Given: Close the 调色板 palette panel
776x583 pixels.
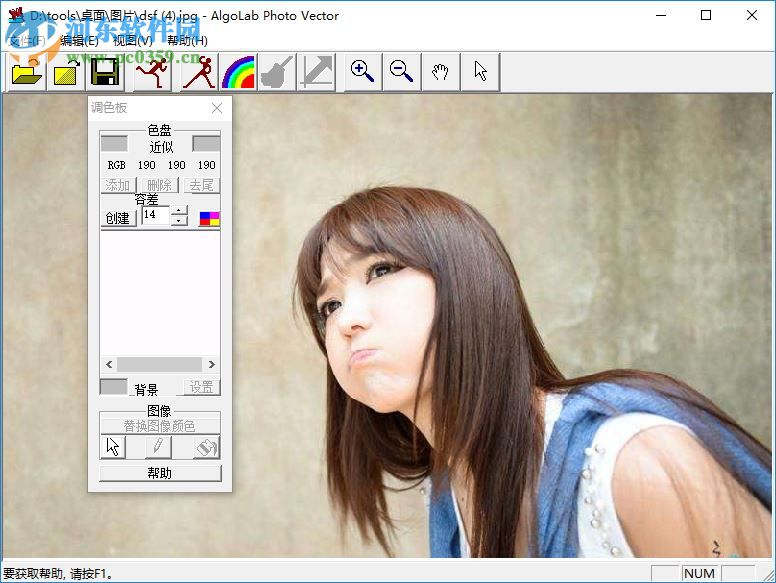Looking at the screenshot, I should pos(217,108).
